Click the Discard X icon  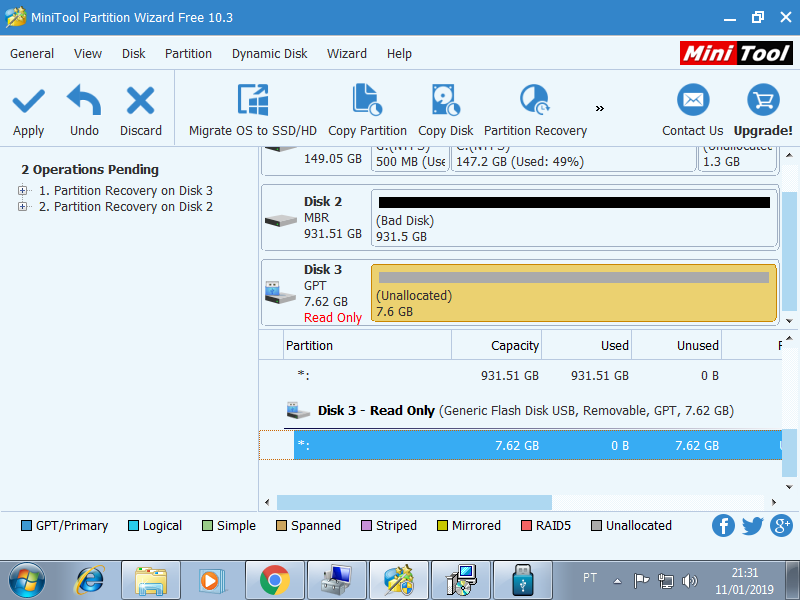coord(140,101)
